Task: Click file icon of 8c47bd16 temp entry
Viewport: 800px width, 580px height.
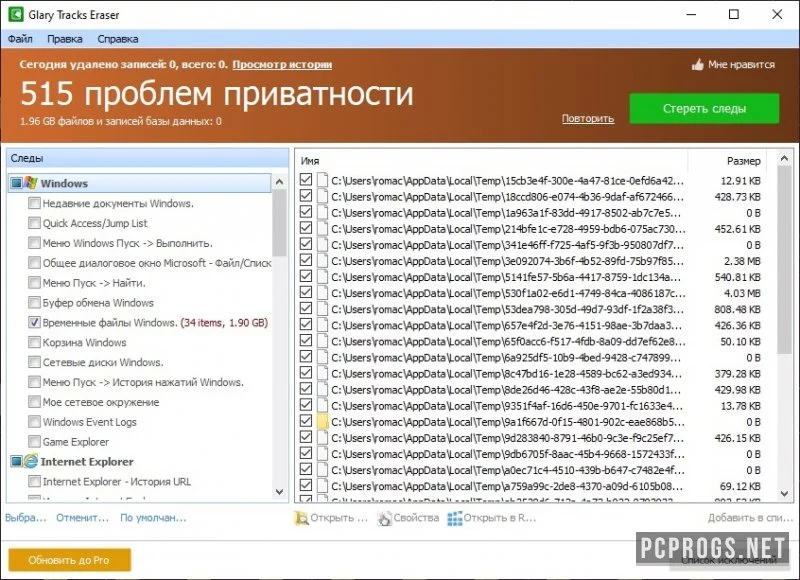Action: (322, 373)
